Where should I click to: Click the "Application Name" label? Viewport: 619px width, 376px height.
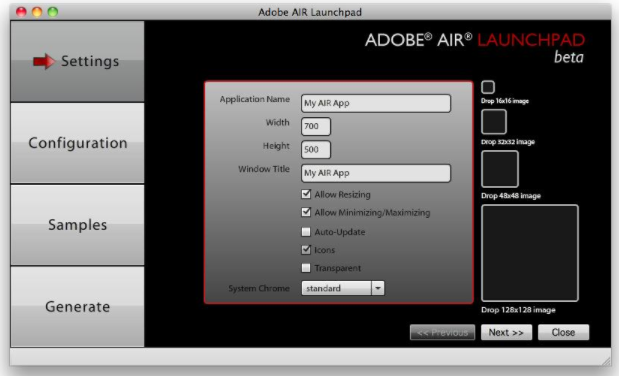point(255,100)
